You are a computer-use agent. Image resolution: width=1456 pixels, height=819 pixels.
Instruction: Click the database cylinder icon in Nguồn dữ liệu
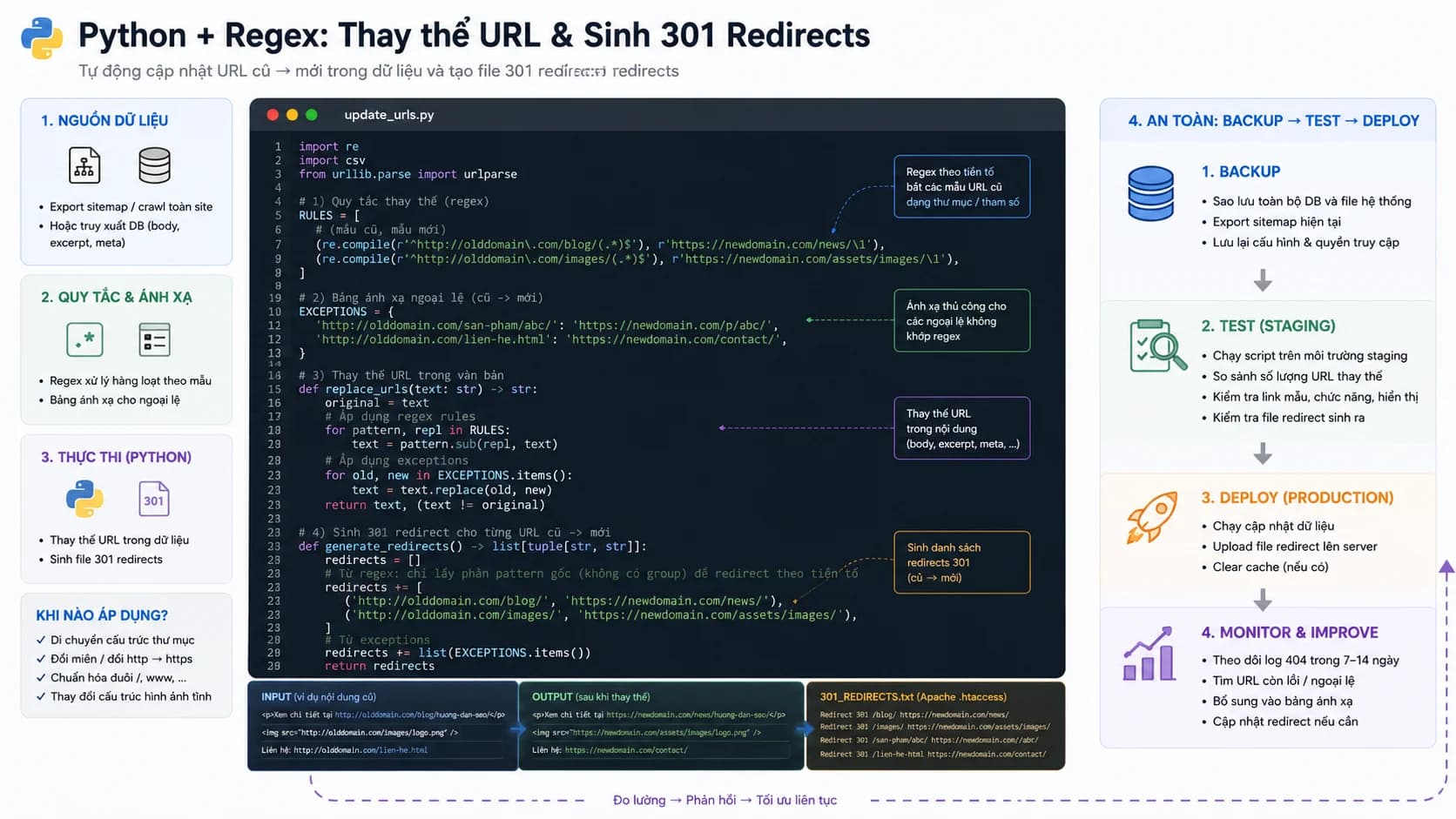[154, 165]
